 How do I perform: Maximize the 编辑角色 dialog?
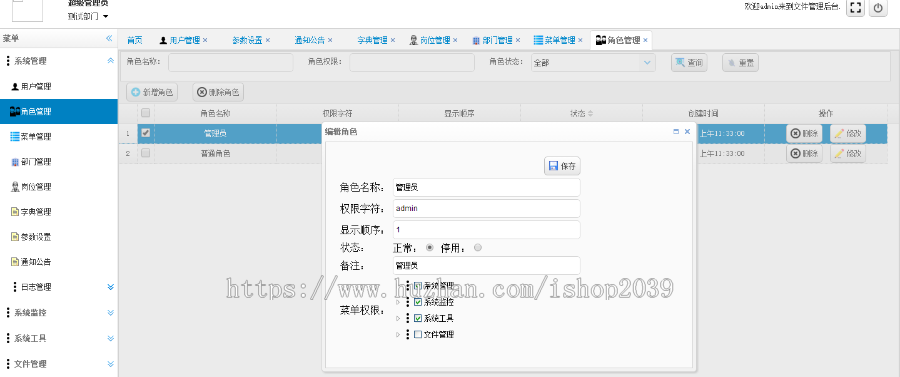tap(676, 131)
